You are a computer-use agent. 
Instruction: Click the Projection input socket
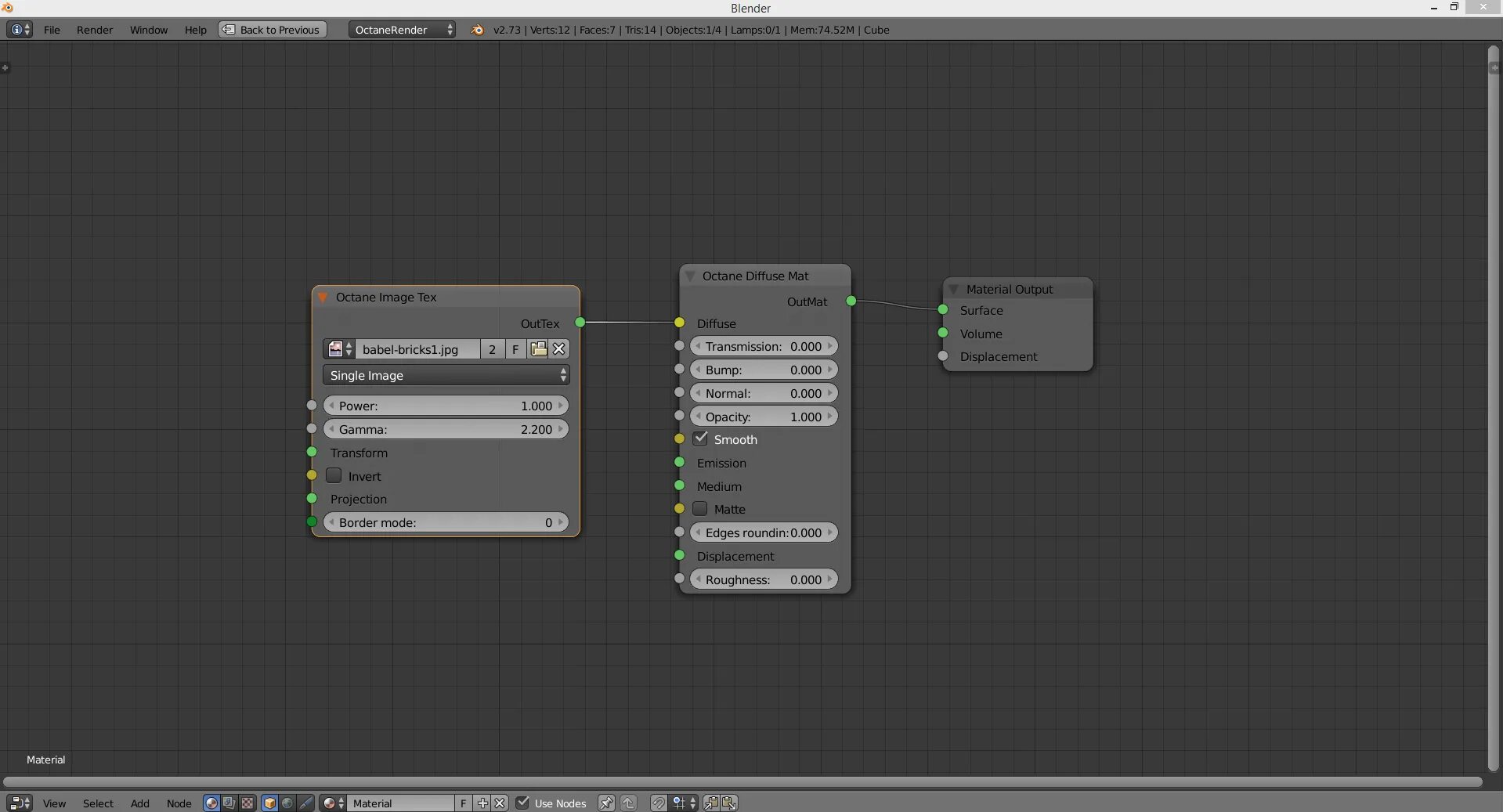(312, 498)
